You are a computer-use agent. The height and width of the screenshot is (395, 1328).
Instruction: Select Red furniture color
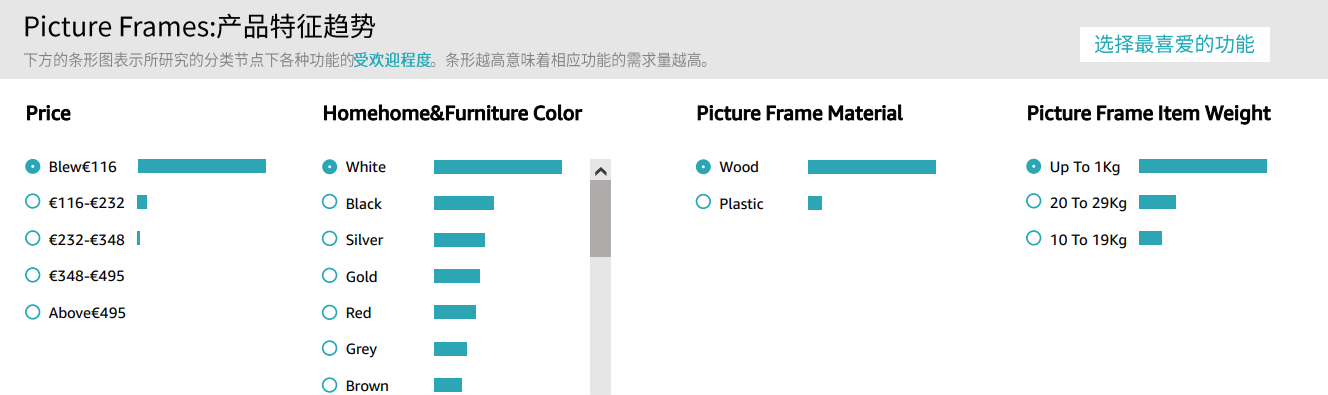click(x=330, y=312)
